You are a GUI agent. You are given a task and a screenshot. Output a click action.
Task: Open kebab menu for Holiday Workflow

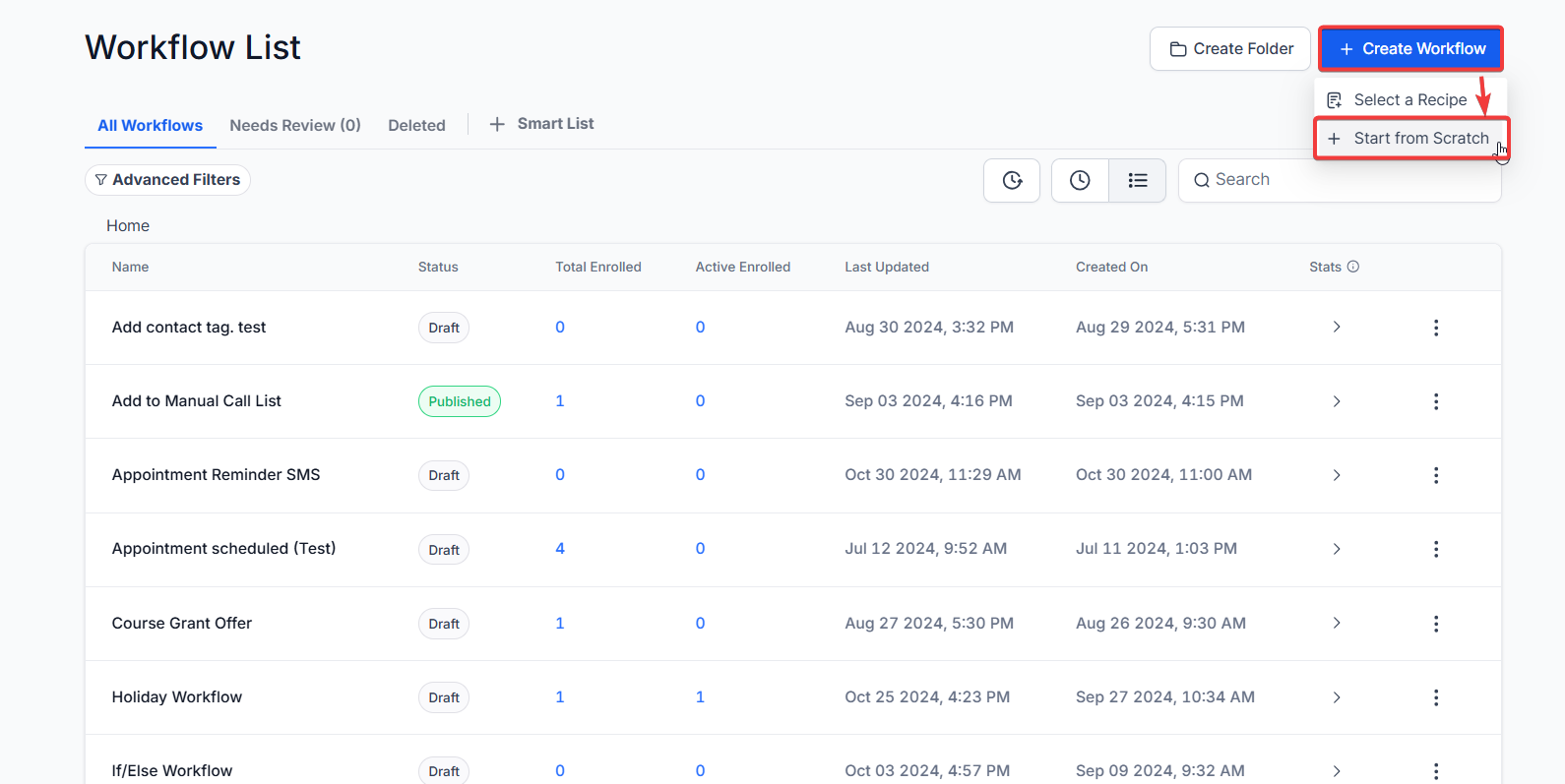click(1436, 697)
